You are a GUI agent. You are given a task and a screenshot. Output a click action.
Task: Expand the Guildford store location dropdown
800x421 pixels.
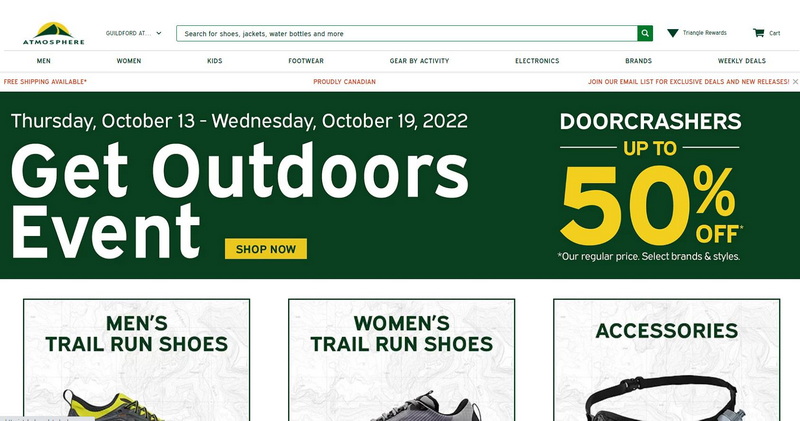tap(134, 33)
